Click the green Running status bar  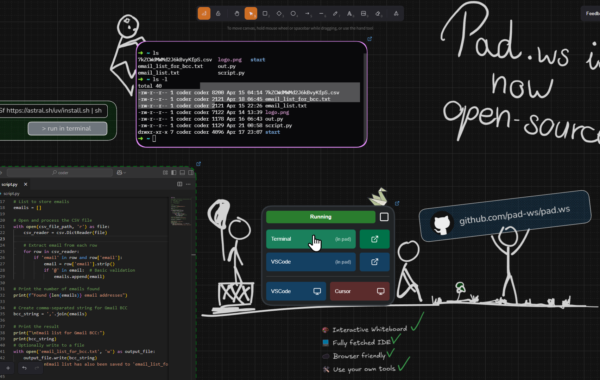click(x=321, y=217)
